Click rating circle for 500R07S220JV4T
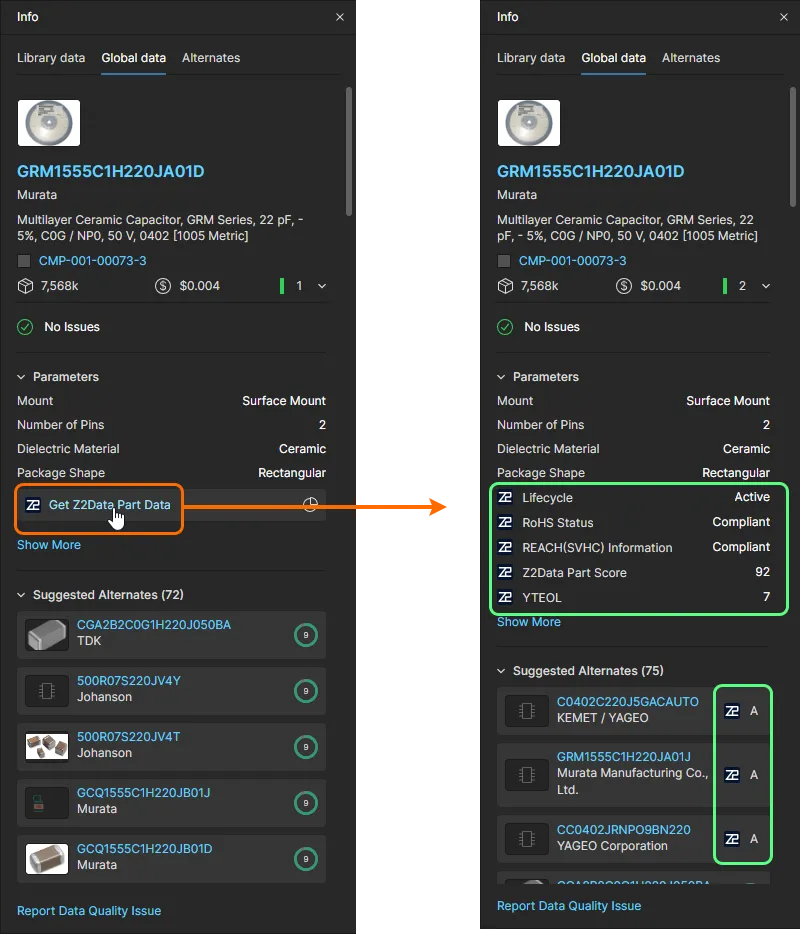800x934 pixels. point(306,747)
